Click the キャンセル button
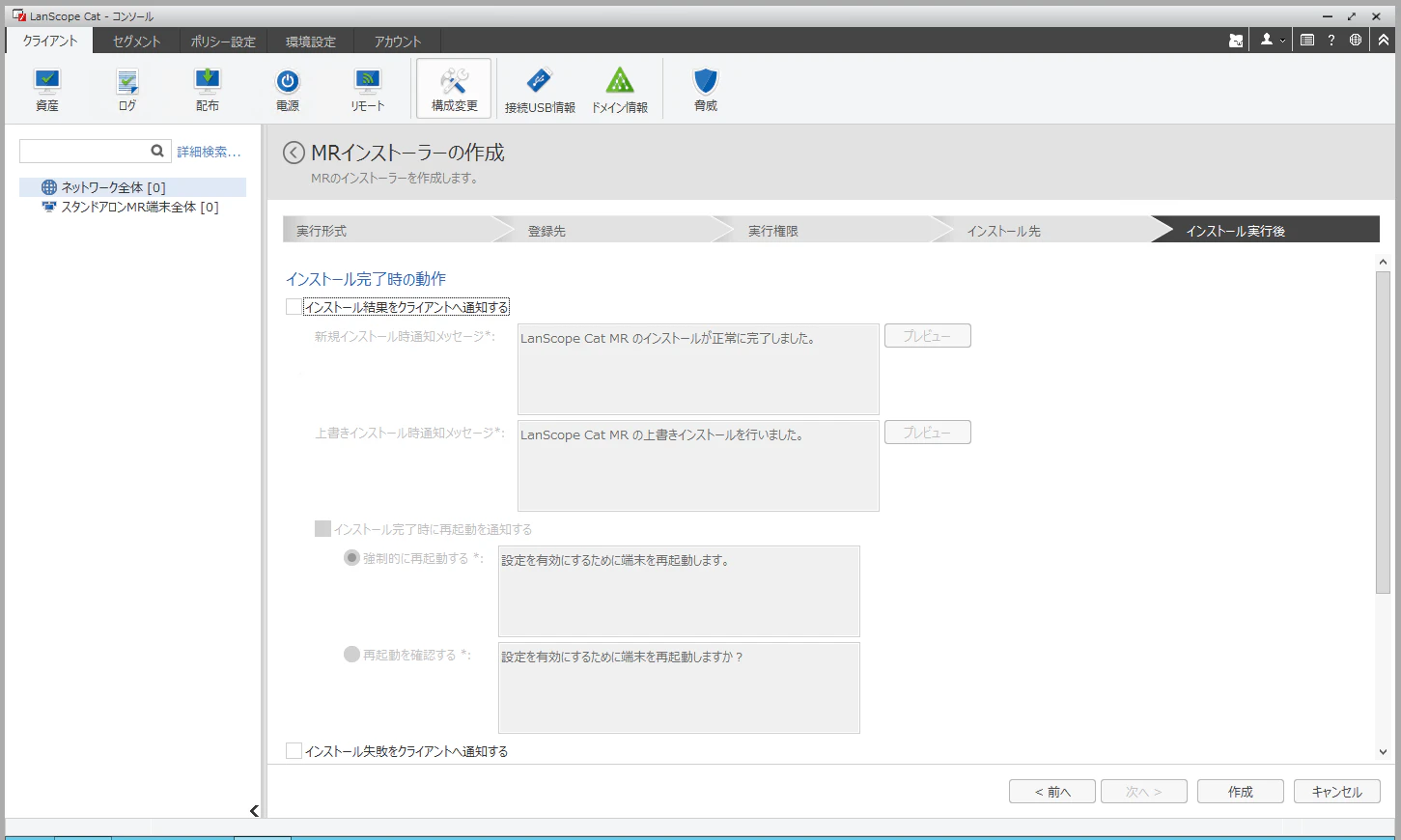Viewport: 1401px width, 840px height. (x=1337, y=792)
